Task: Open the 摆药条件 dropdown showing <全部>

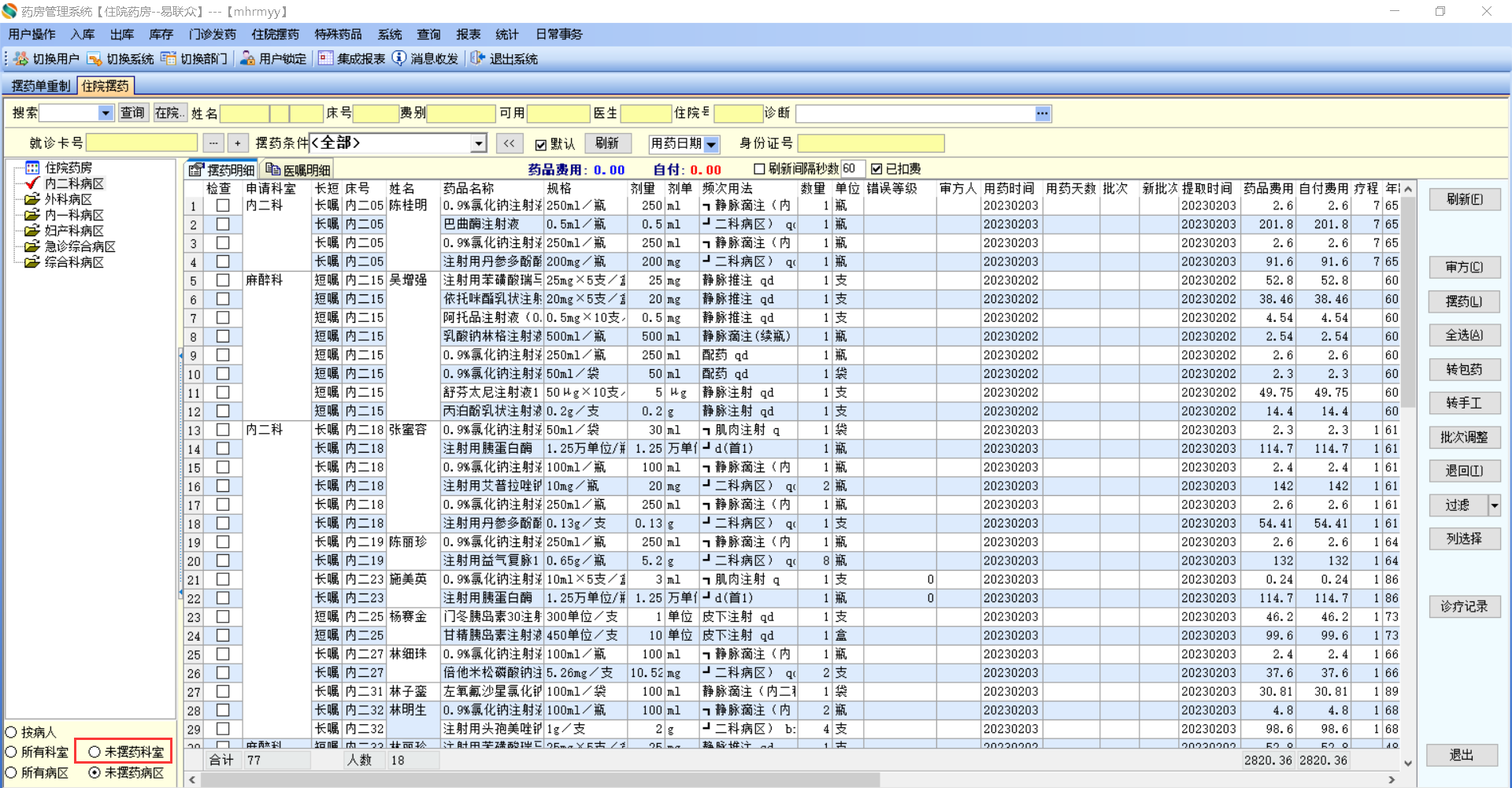Action: pyautogui.click(x=479, y=143)
